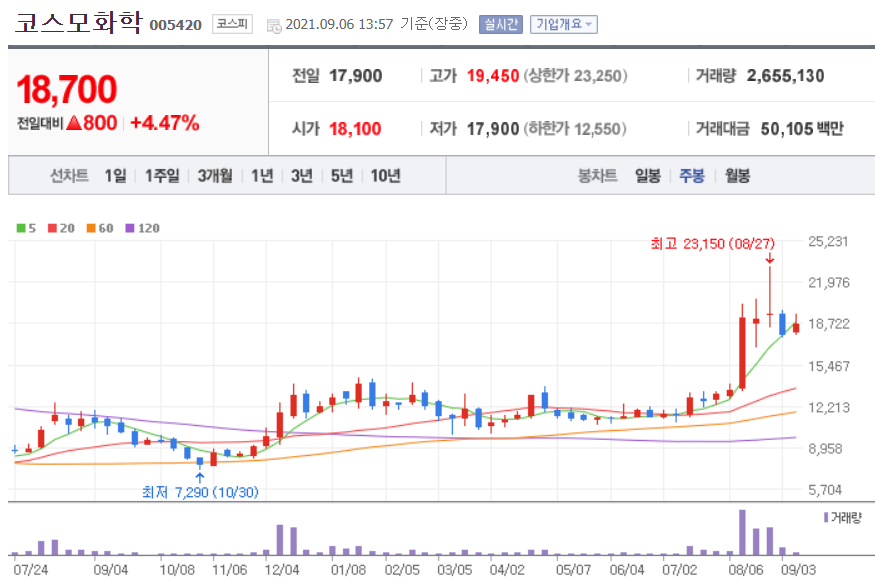Select the 1년 line chart period

point(262,176)
